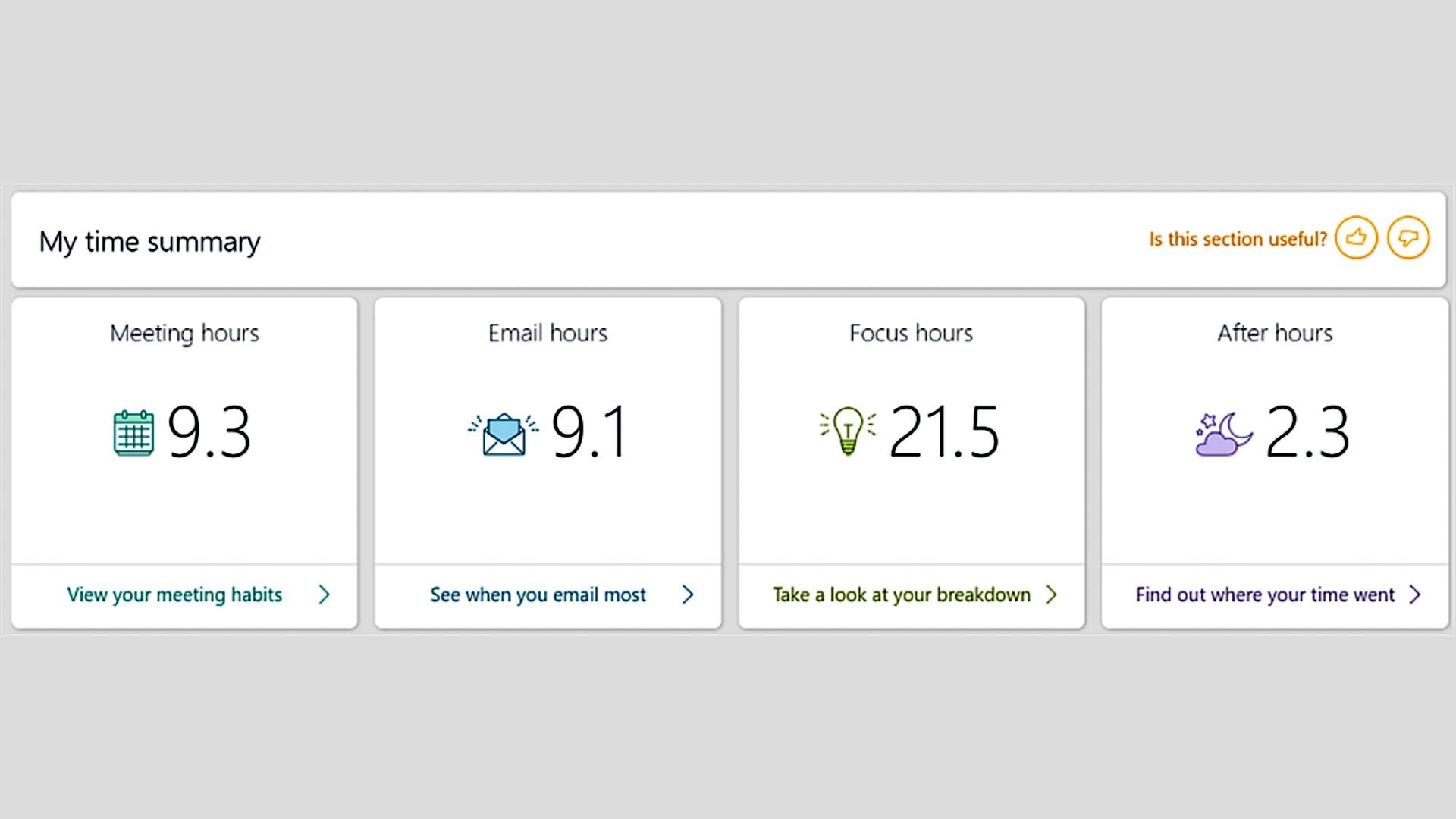1456x819 pixels.
Task: Click chevron beside Take a look at your breakdown
Action: tap(1051, 595)
